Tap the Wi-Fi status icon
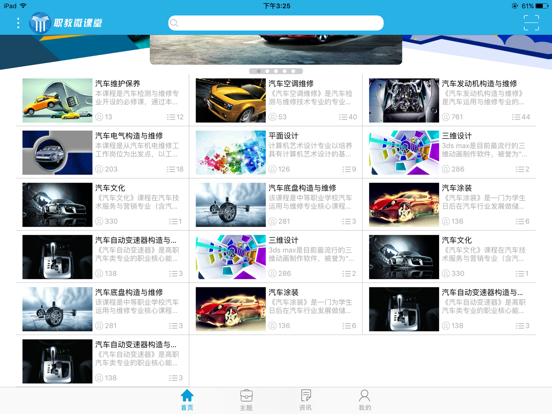This screenshot has height=414, width=552. [23, 6]
